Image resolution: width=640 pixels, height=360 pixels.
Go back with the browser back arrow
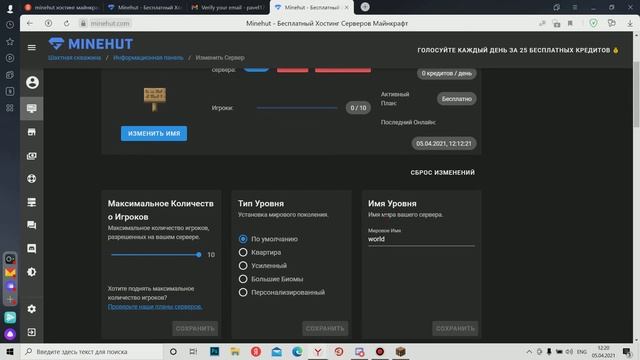pos(29,24)
